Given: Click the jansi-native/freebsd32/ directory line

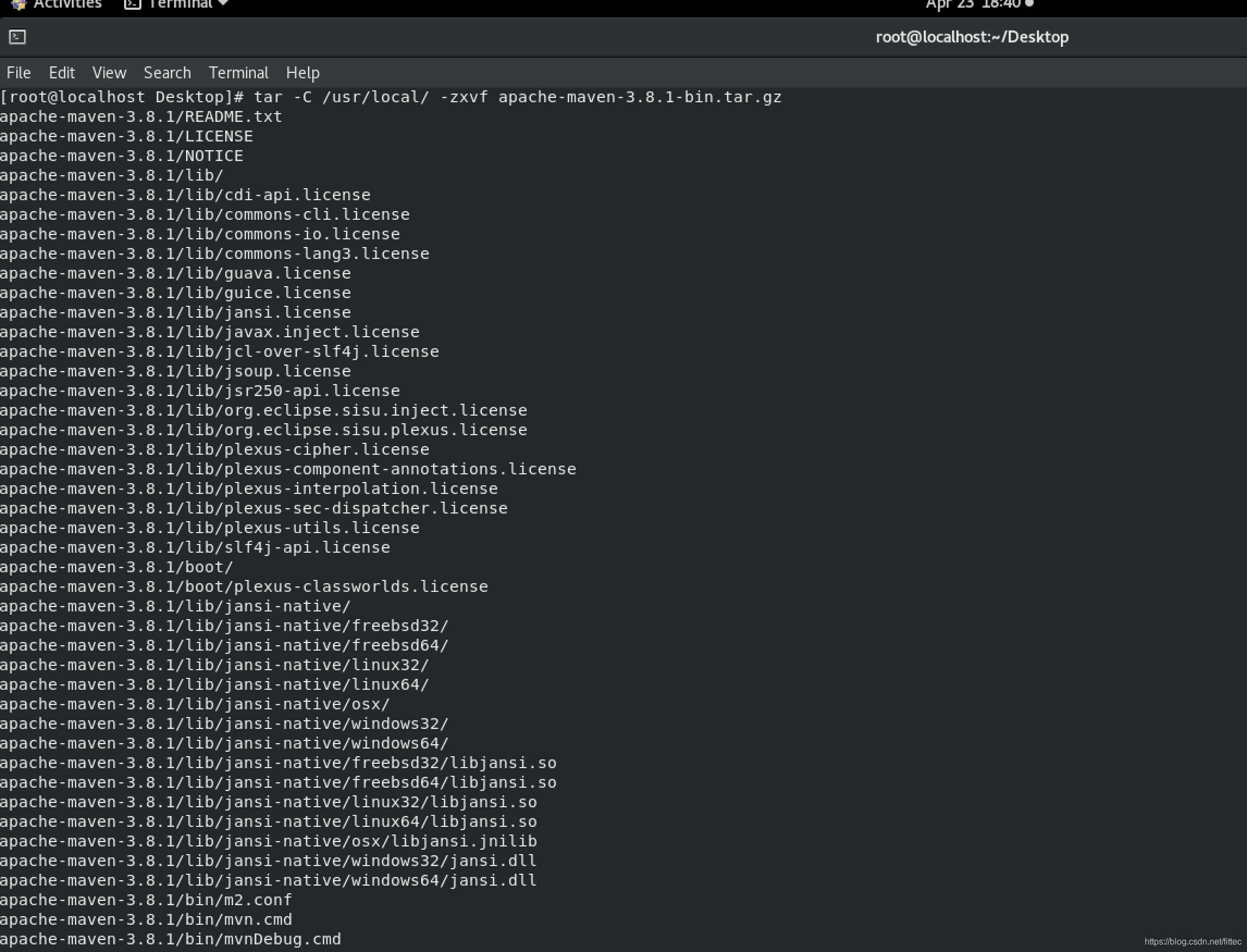Looking at the screenshot, I should pyautogui.click(x=225, y=626).
